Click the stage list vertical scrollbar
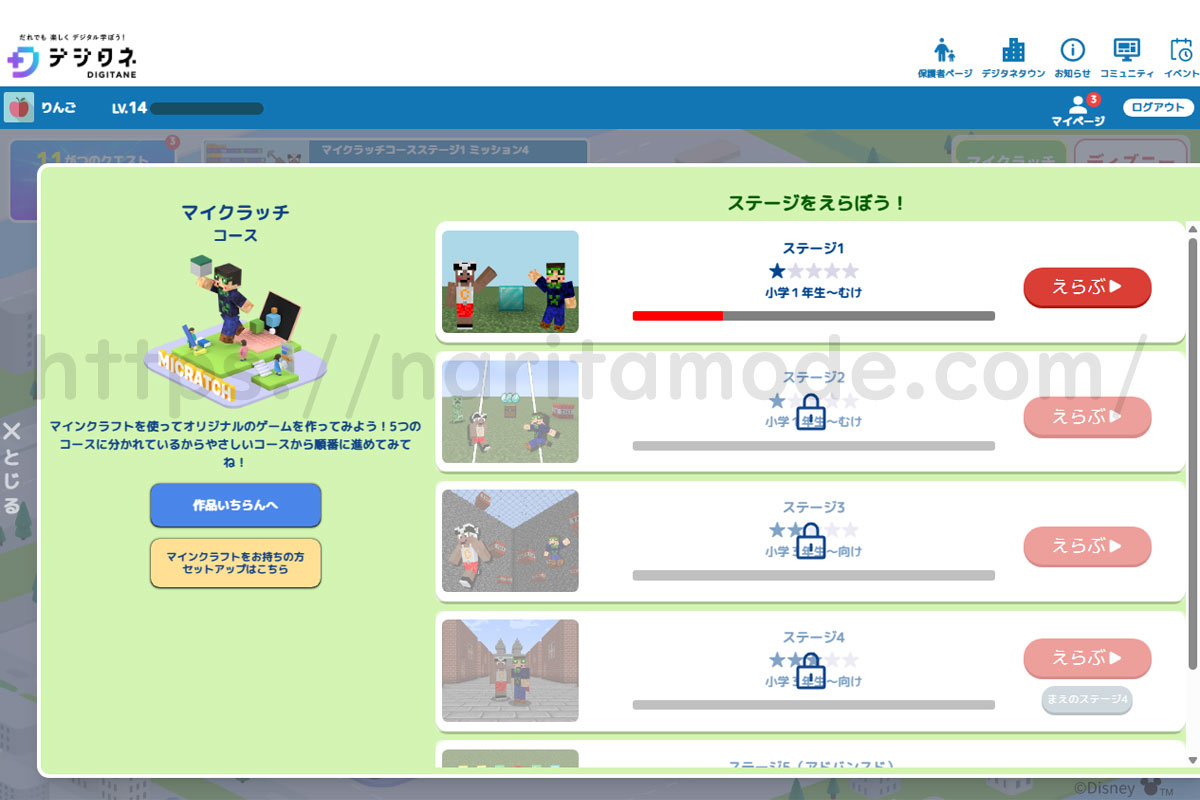The height and width of the screenshot is (800, 1200). 1192,450
